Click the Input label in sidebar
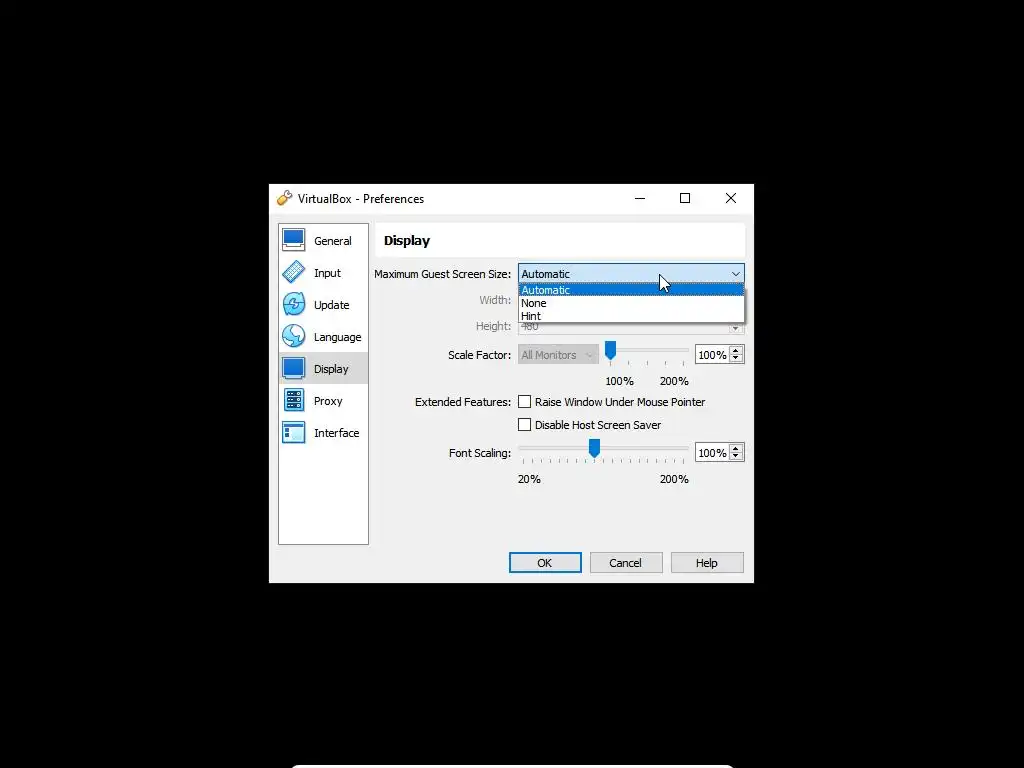 click(327, 273)
